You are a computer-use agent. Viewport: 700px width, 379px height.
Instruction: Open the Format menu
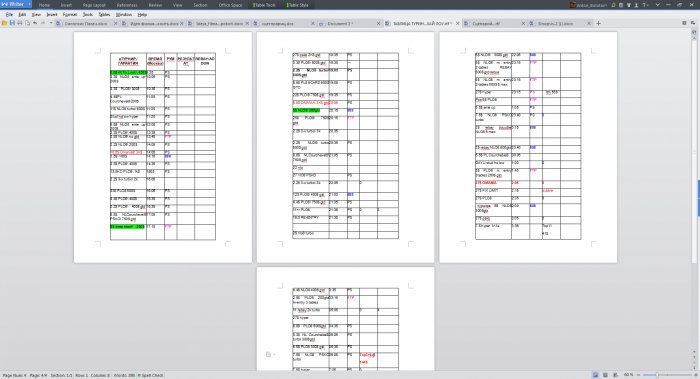click(70, 15)
